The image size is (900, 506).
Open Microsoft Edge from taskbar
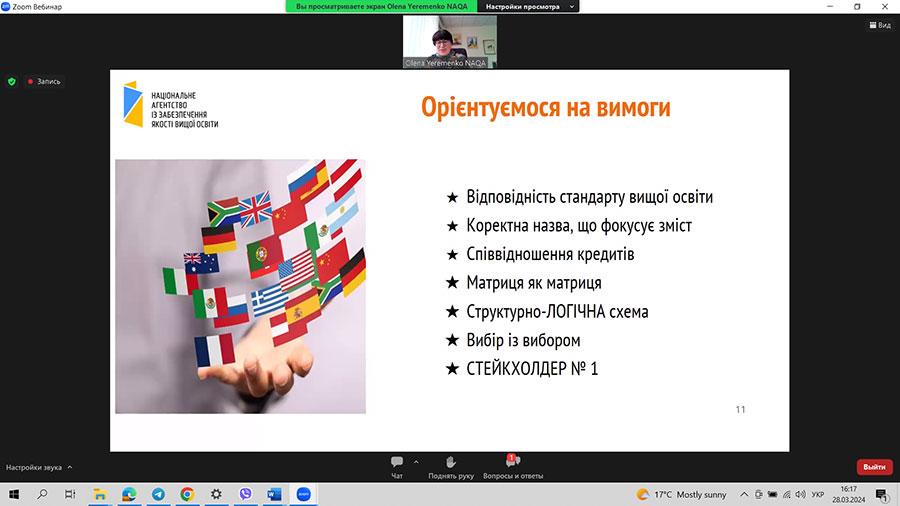(129, 494)
